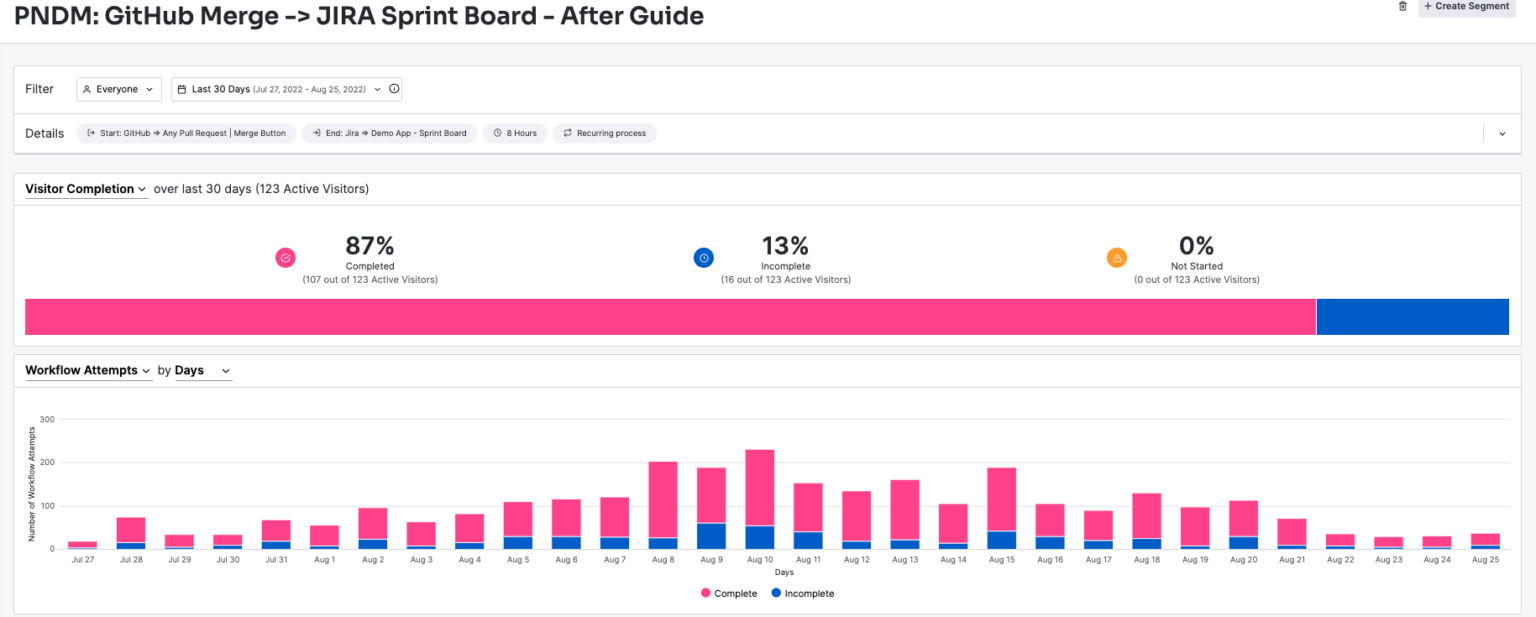The height and width of the screenshot is (617, 1536).
Task: Click the Create Segment button
Action: coord(1466,6)
